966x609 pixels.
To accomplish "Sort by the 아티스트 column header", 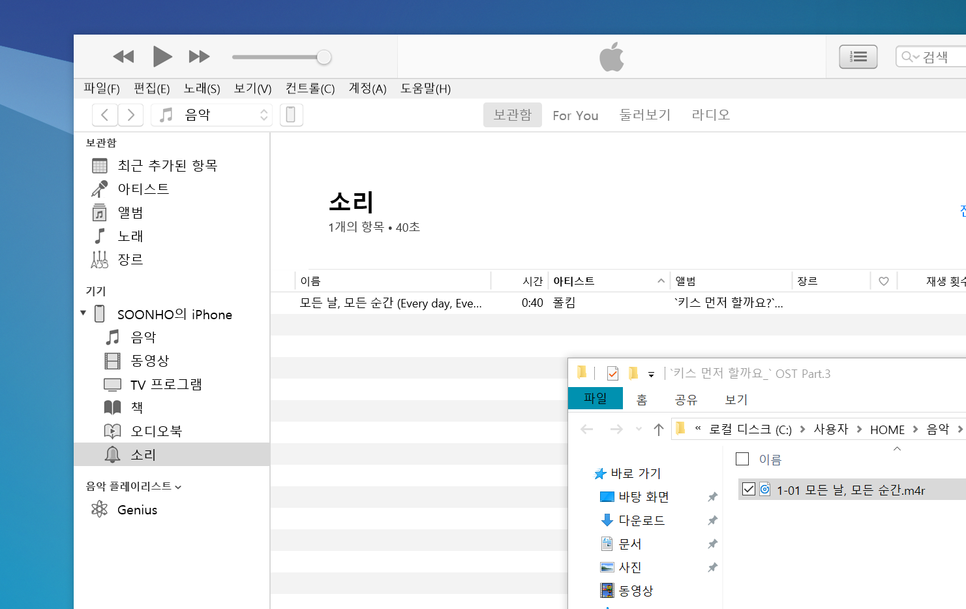I will click(x=574, y=281).
